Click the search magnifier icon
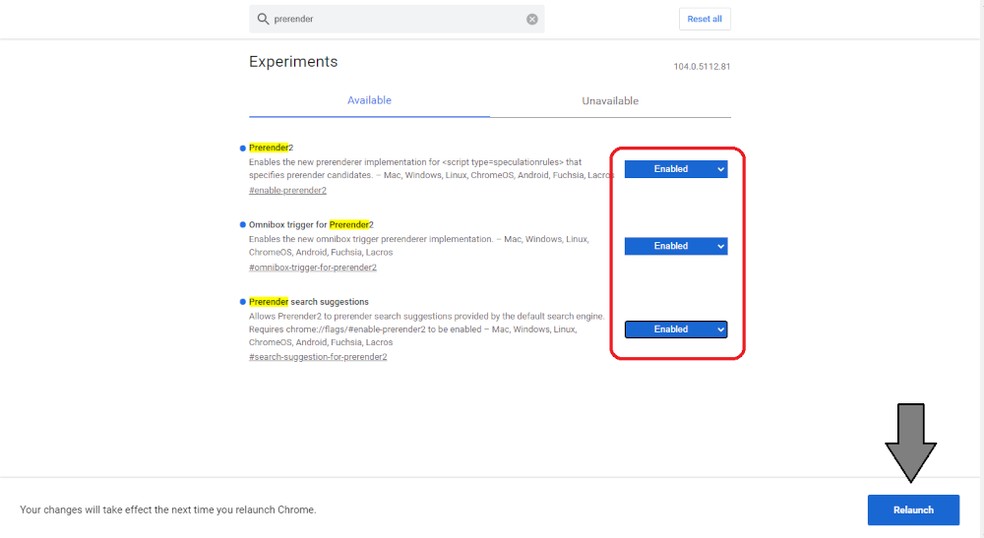The width and height of the screenshot is (984, 538). (263, 19)
